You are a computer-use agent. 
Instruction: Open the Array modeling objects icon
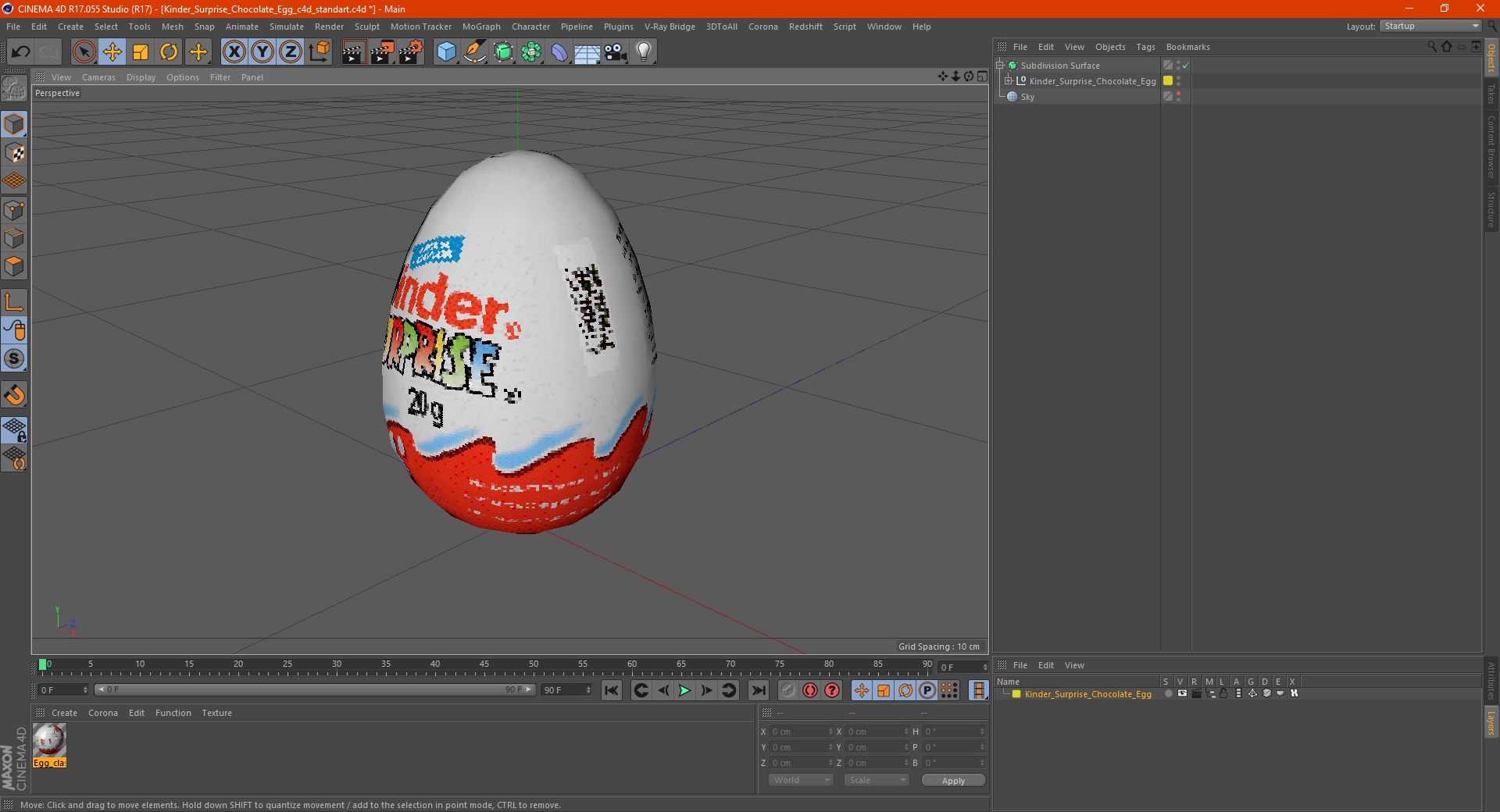coord(531,52)
